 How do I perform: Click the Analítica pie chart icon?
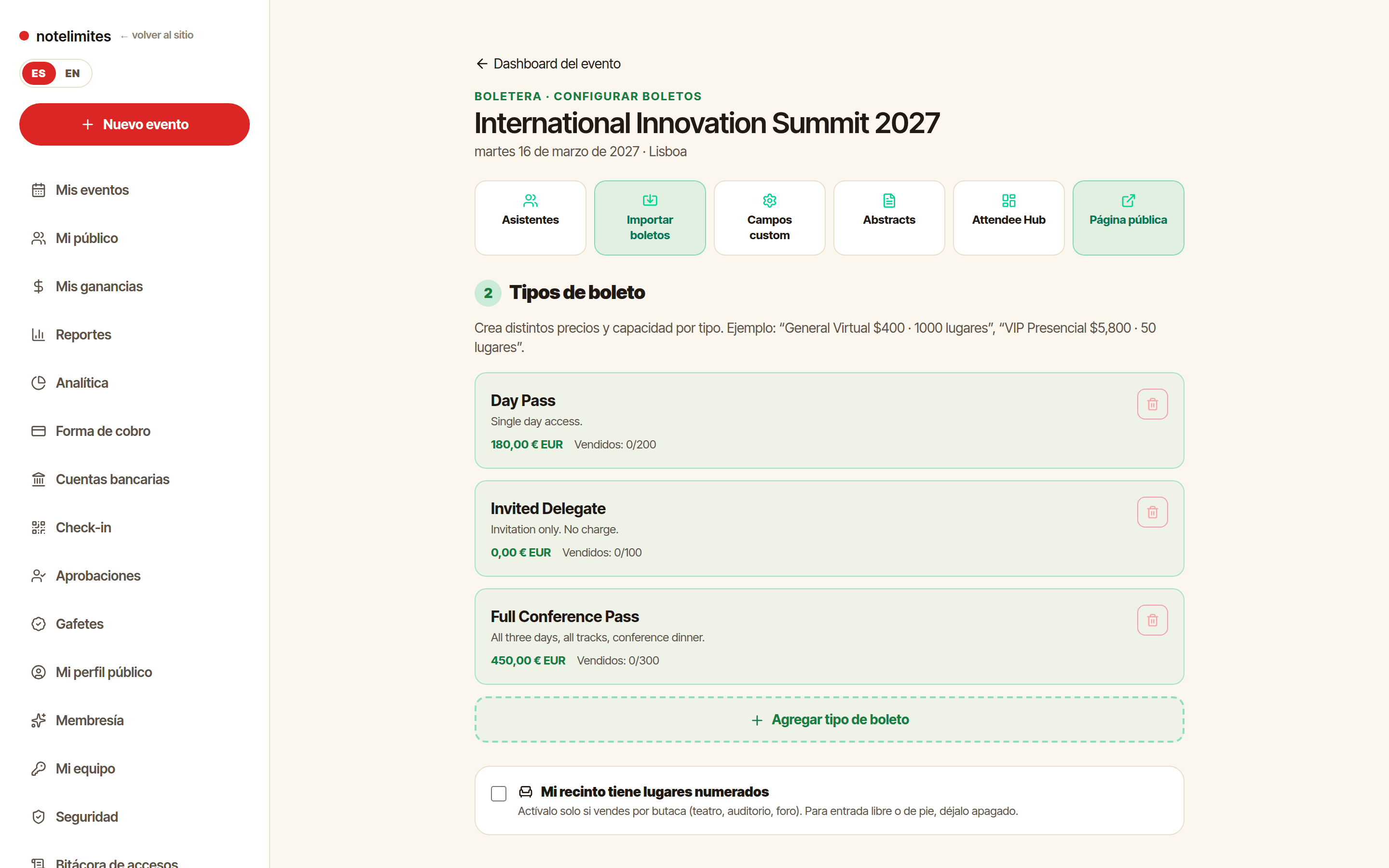coord(39,383)
